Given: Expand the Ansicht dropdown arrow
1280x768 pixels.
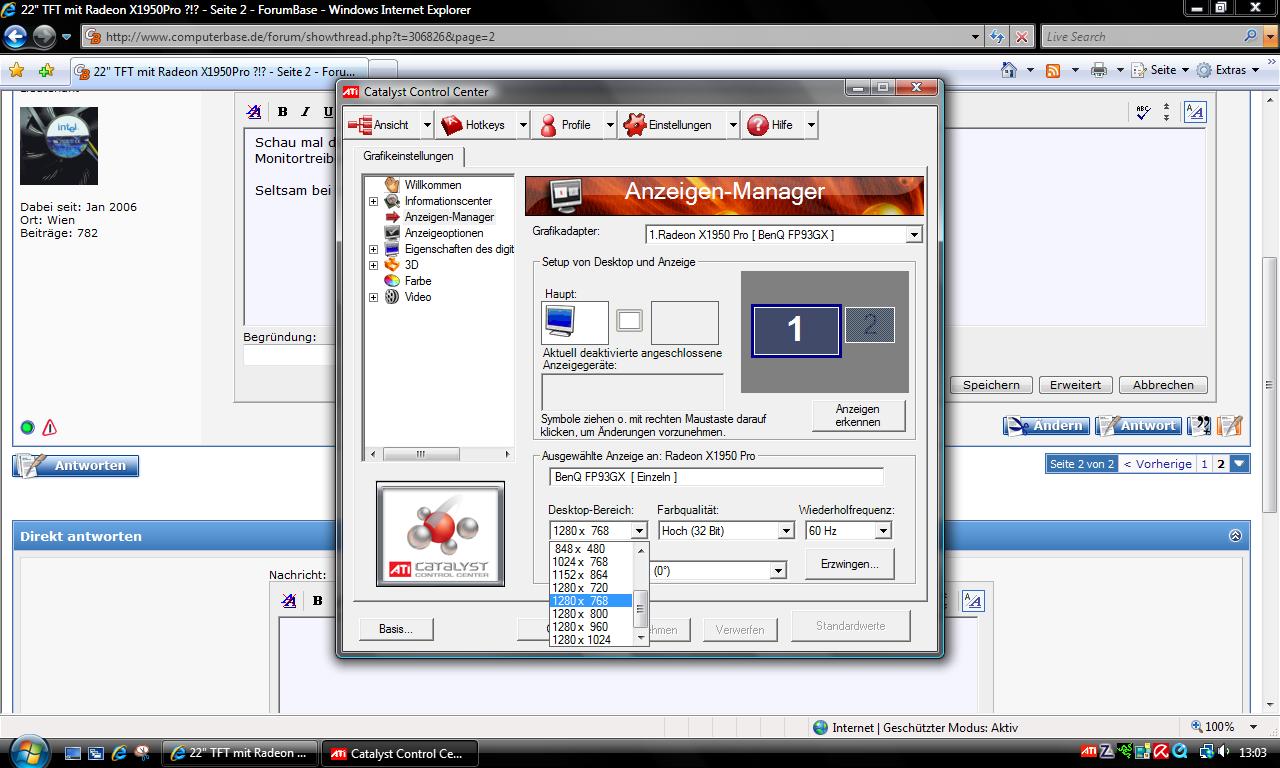Looking at the screenshot, I should (427, 125).
